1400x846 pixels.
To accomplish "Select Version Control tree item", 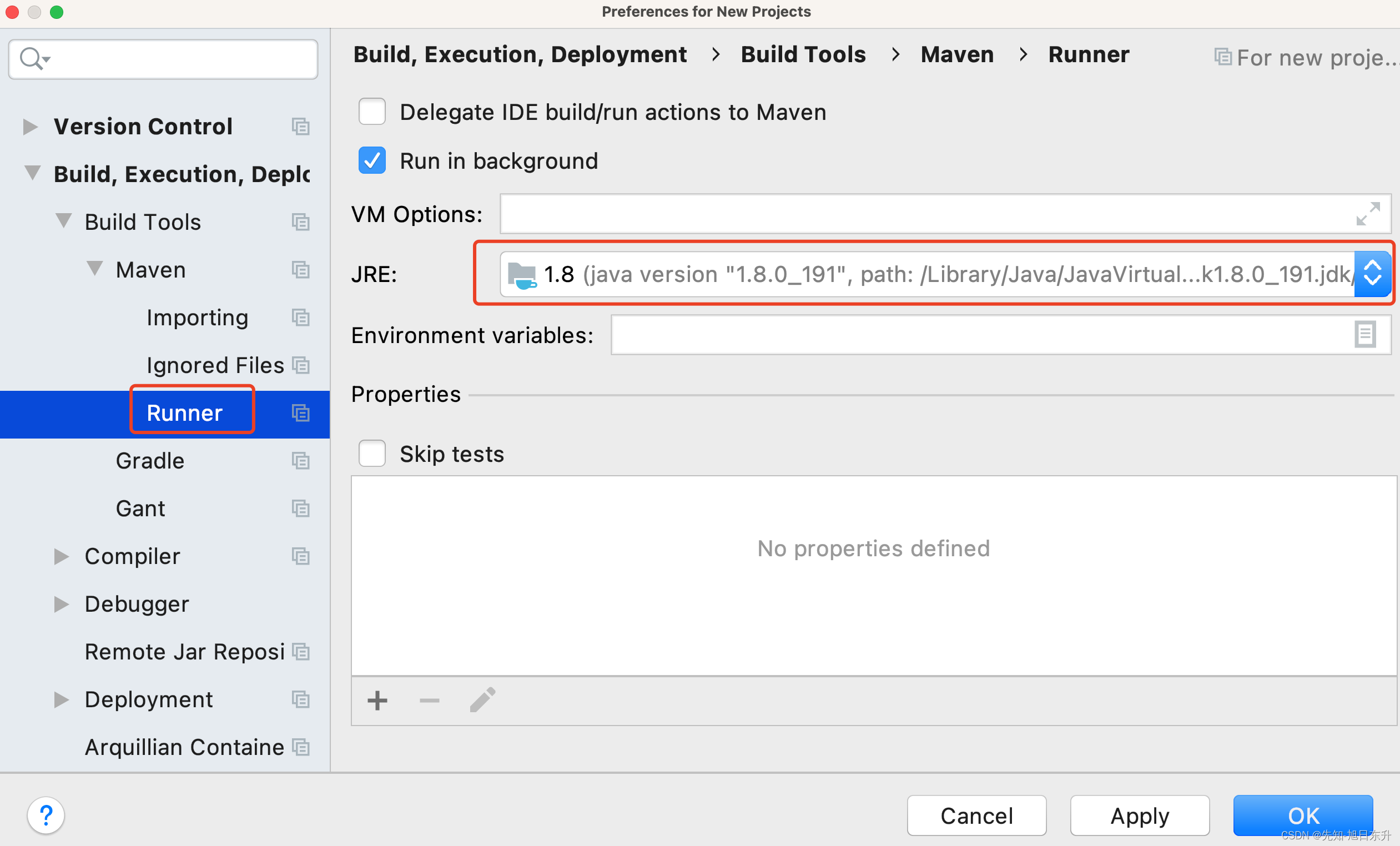I will tap(143, 126).
